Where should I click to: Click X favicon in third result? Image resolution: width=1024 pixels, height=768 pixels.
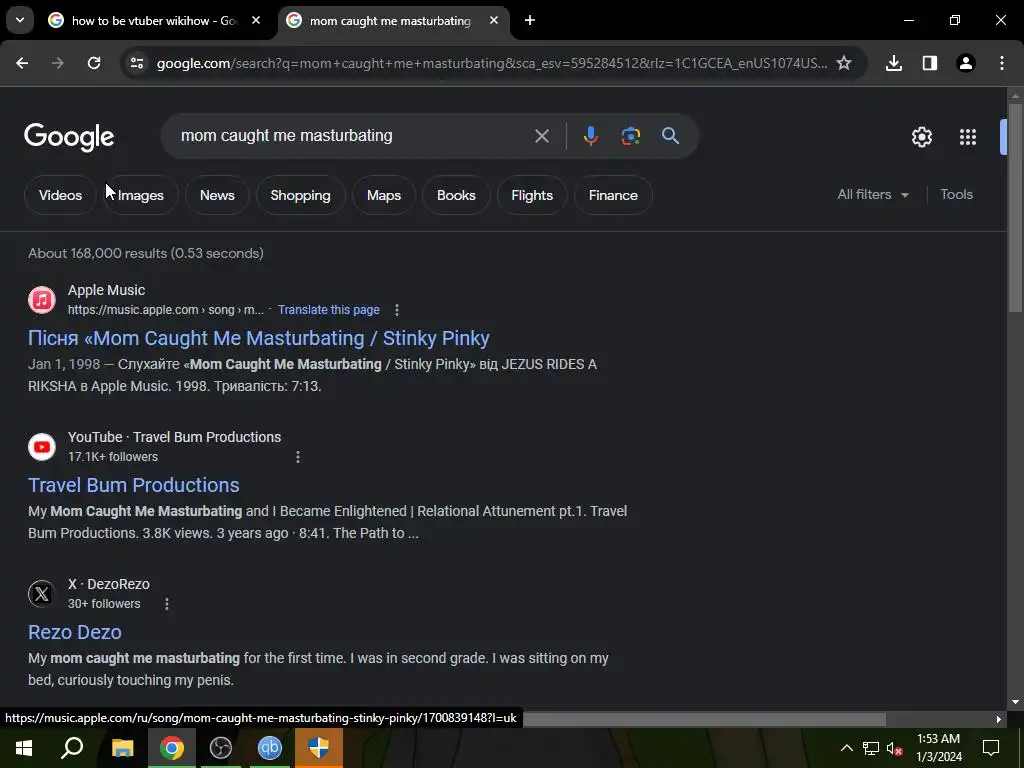(42, 594)
